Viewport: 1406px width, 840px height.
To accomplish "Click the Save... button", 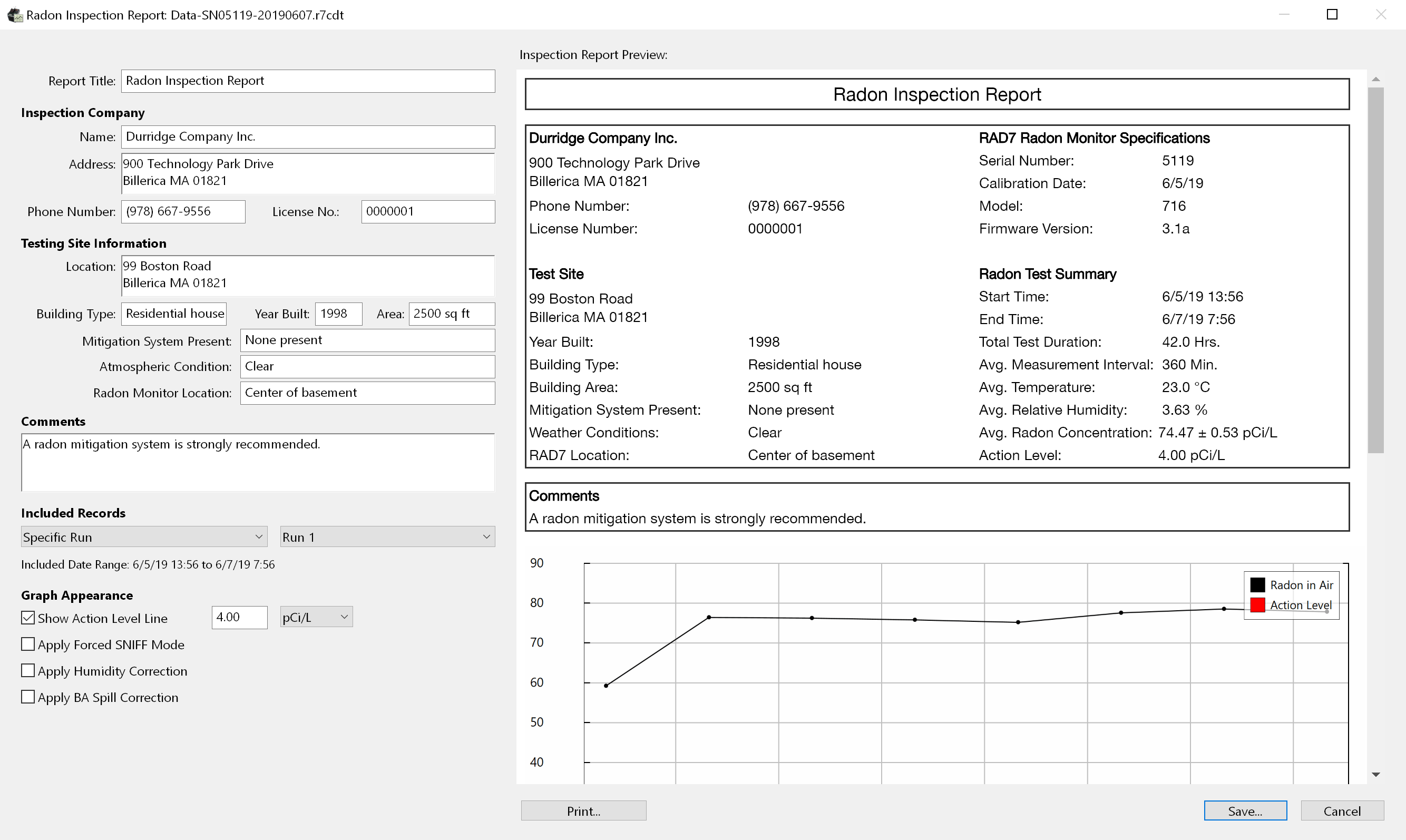I will coord(1245,810).
